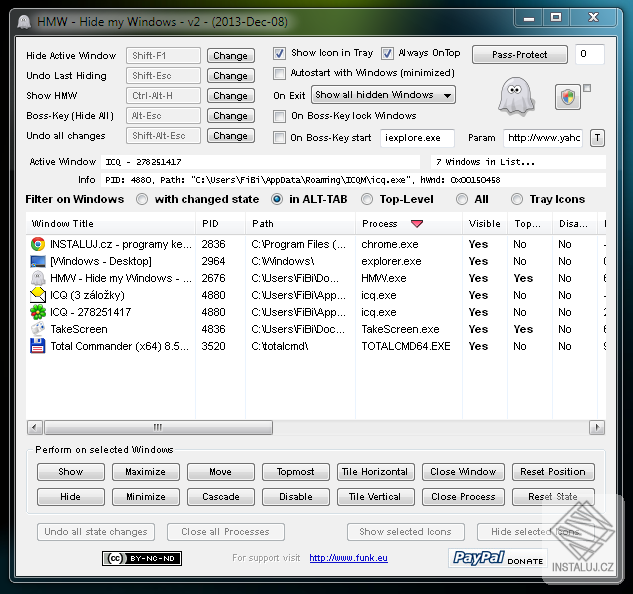
Task: Click the Disable button
Action: pyautogui.click(x=296, y=497)
